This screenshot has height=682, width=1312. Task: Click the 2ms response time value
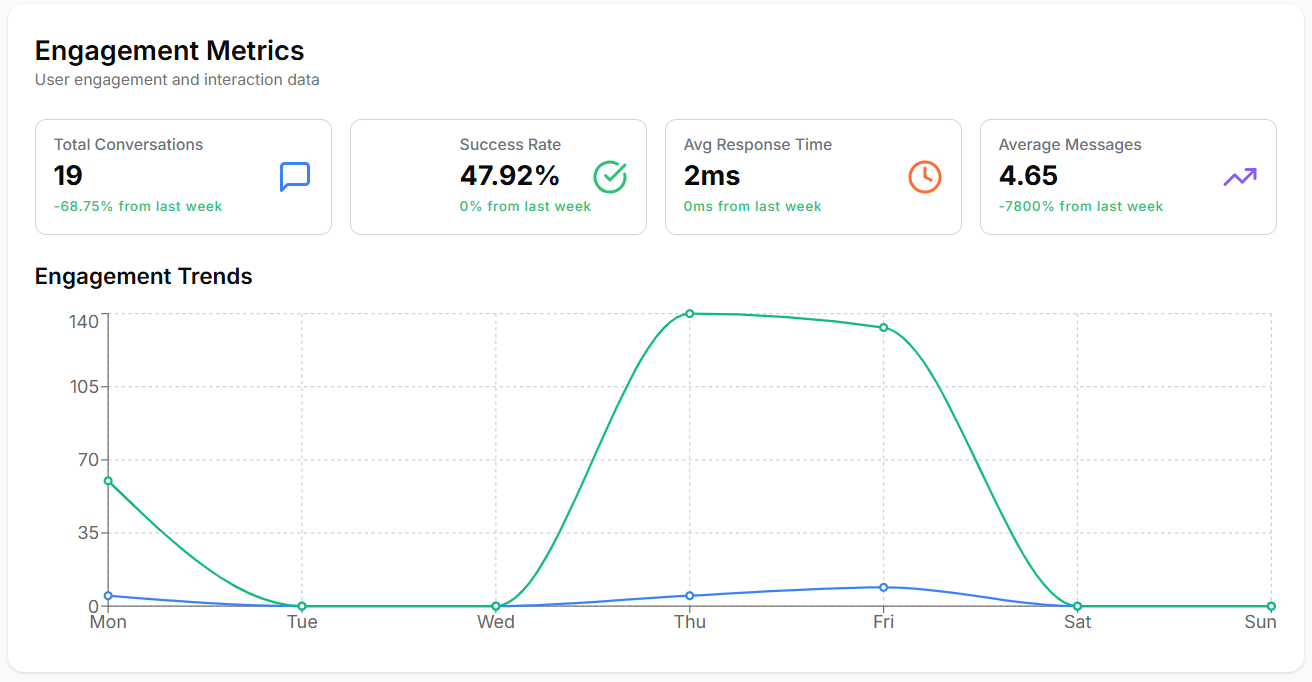tap(712, 176)
